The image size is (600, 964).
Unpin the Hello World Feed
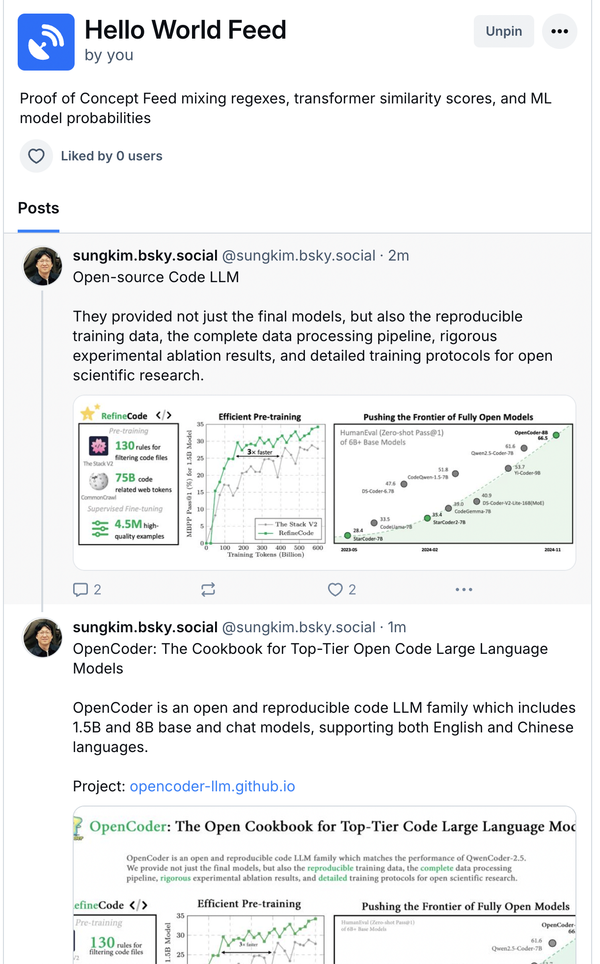click(504, 31)
